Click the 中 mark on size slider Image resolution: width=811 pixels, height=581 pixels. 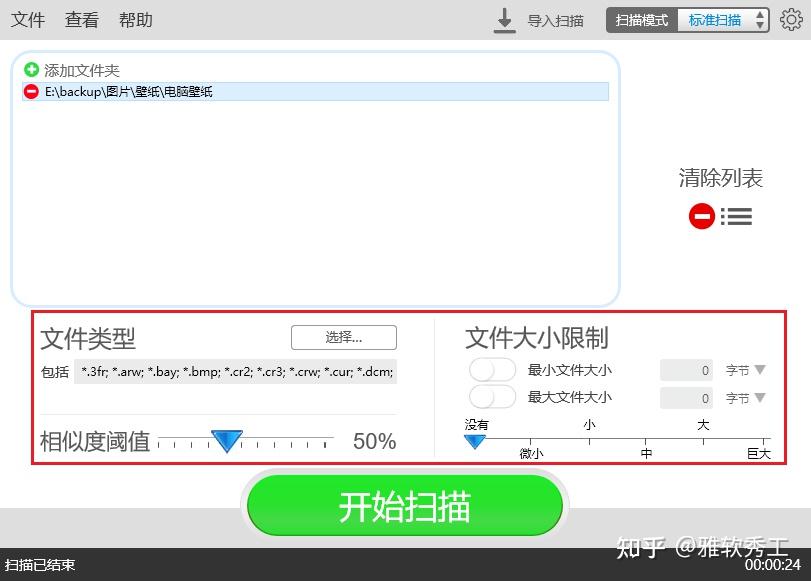click(646, 454)
